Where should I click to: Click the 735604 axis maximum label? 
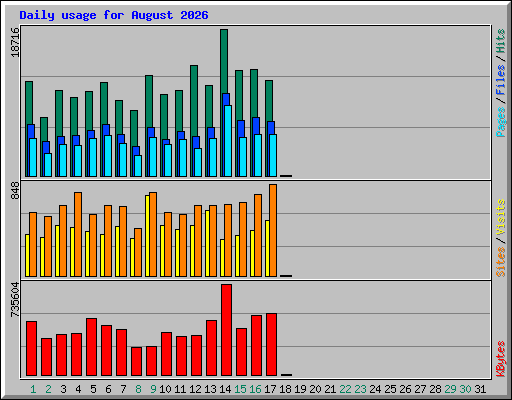(15, 299)
